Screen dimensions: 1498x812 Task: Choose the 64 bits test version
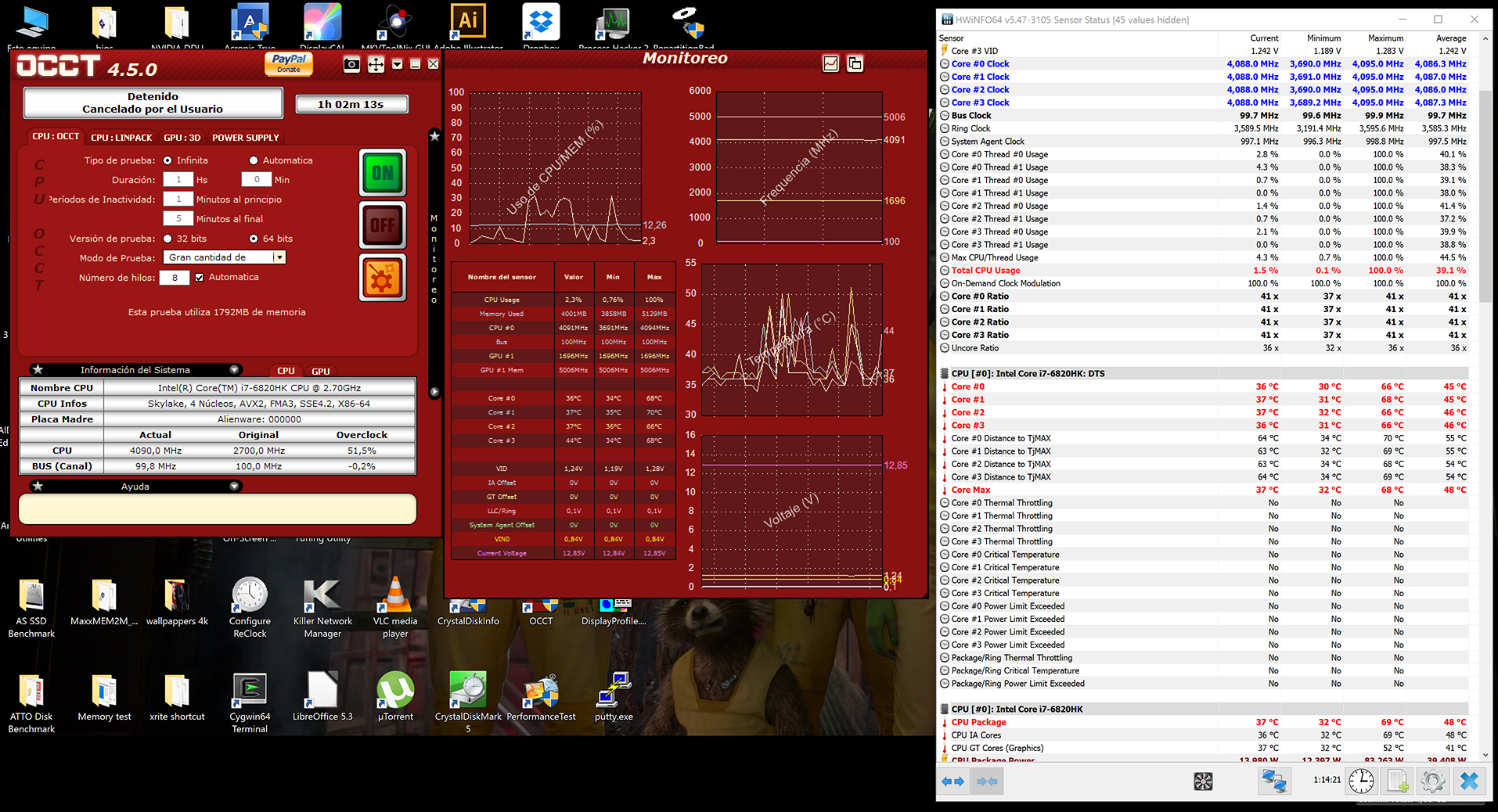(254, 239)
